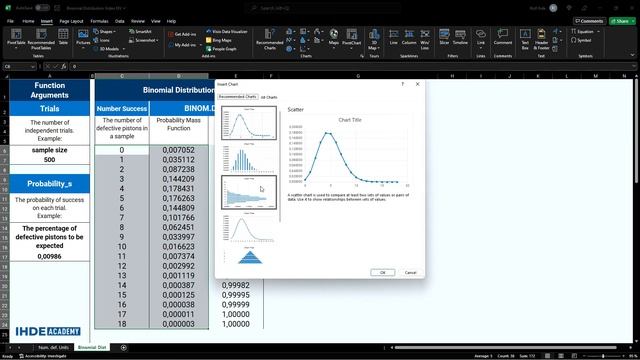Click the dialog help question mark

402,84
